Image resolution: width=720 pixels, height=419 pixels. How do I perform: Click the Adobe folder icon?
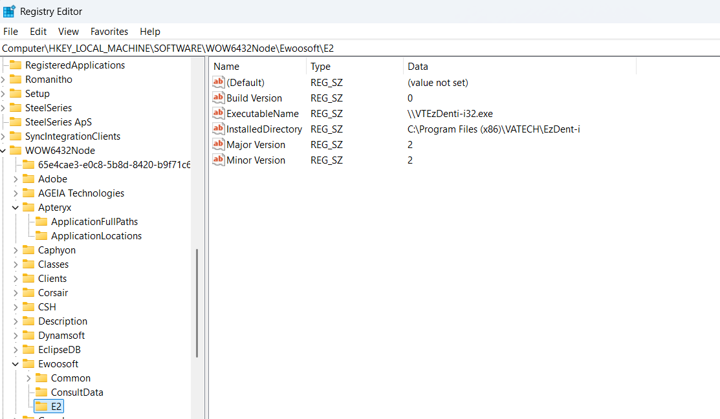click(x=28, y=179)
